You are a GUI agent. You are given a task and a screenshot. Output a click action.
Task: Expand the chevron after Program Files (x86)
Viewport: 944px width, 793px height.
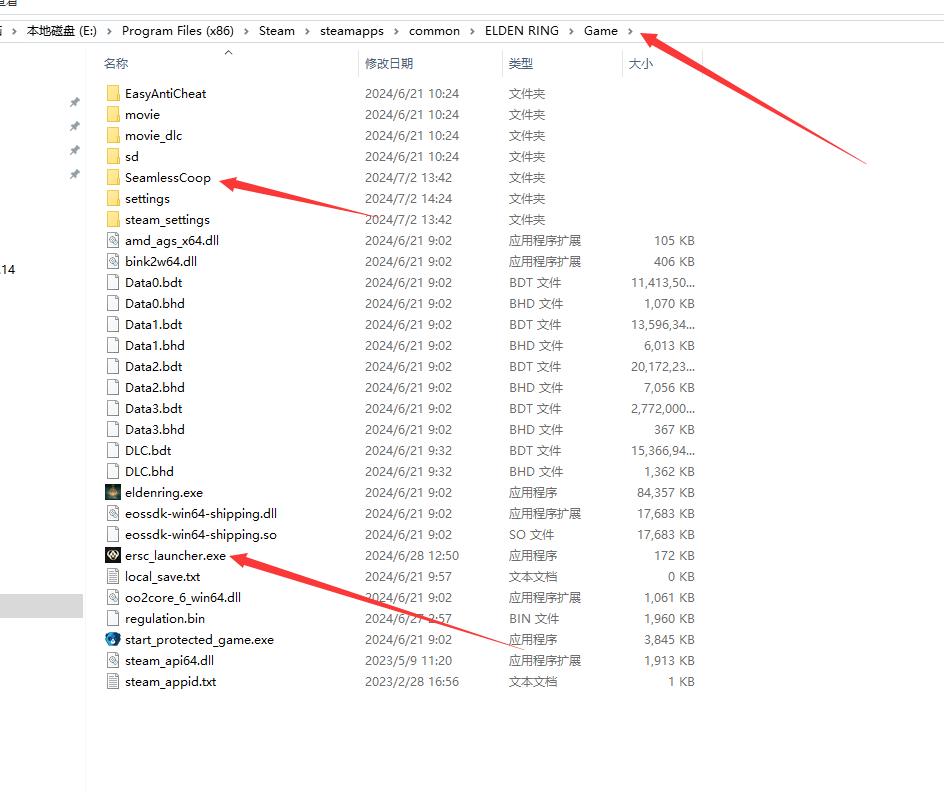pyautogui.click(x=246, y=31)
